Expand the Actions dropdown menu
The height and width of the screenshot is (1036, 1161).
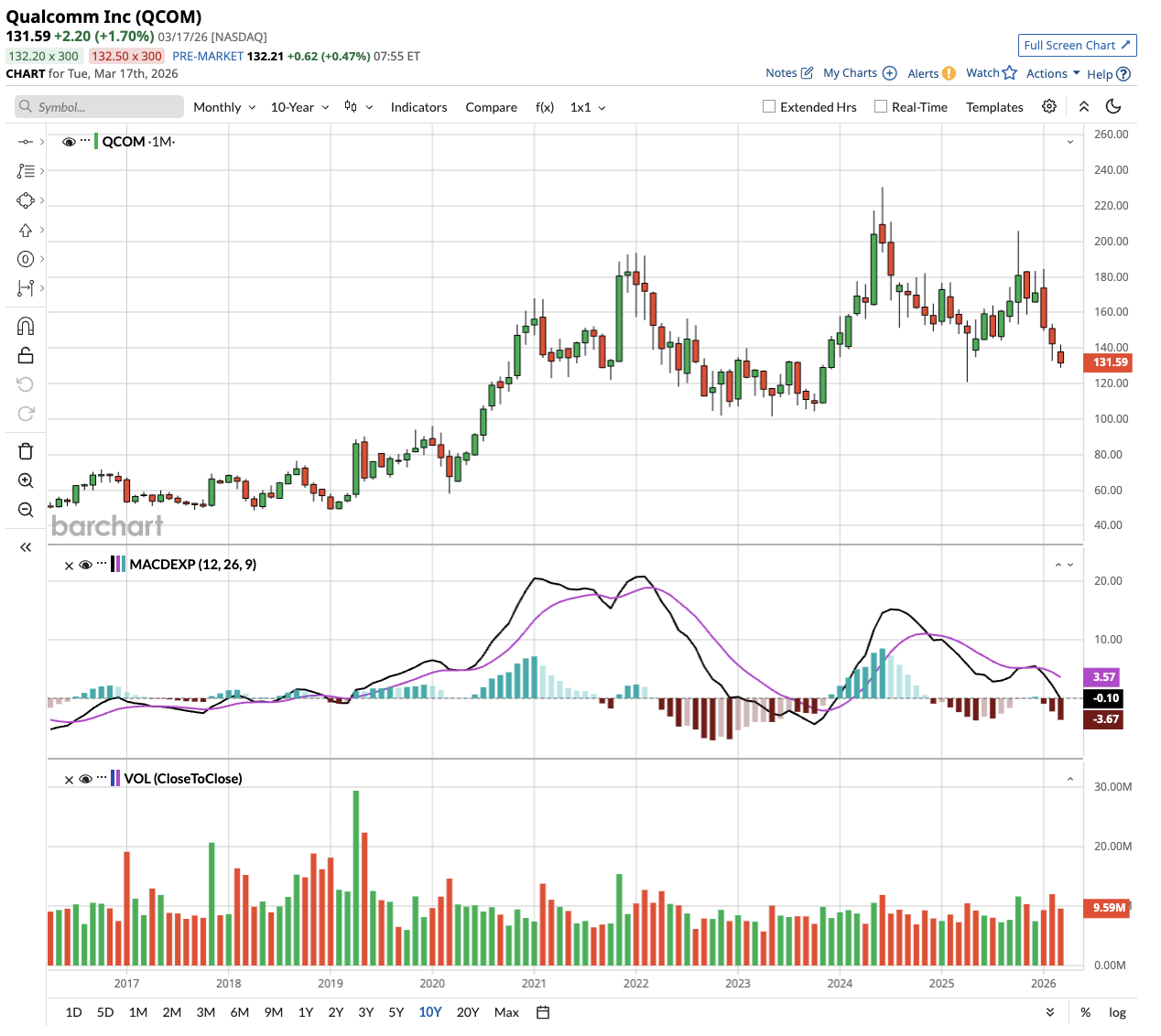click(1053, 73)
